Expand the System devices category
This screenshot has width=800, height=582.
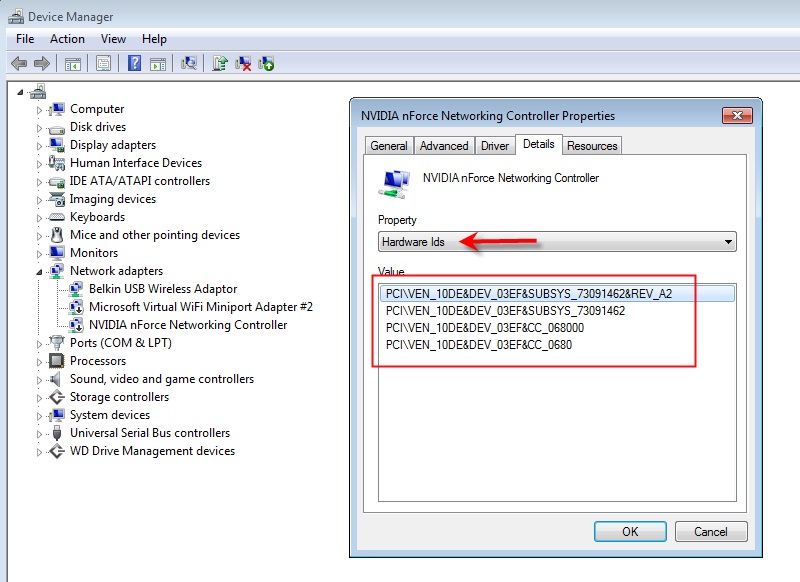pyautogui.click(x=39, y=416)
